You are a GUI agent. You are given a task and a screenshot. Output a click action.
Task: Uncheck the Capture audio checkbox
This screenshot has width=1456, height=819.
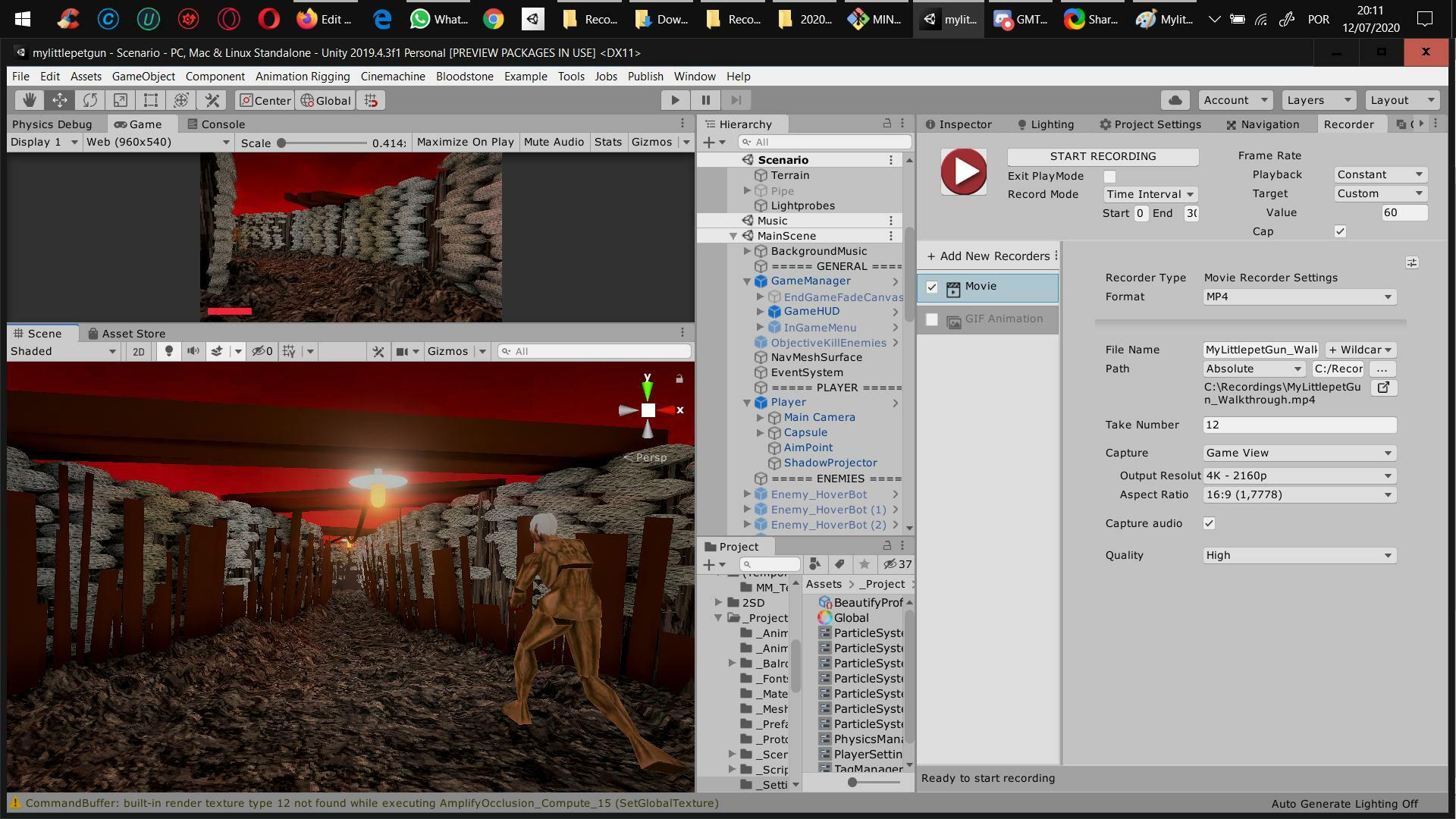(x=1209, y=523)
